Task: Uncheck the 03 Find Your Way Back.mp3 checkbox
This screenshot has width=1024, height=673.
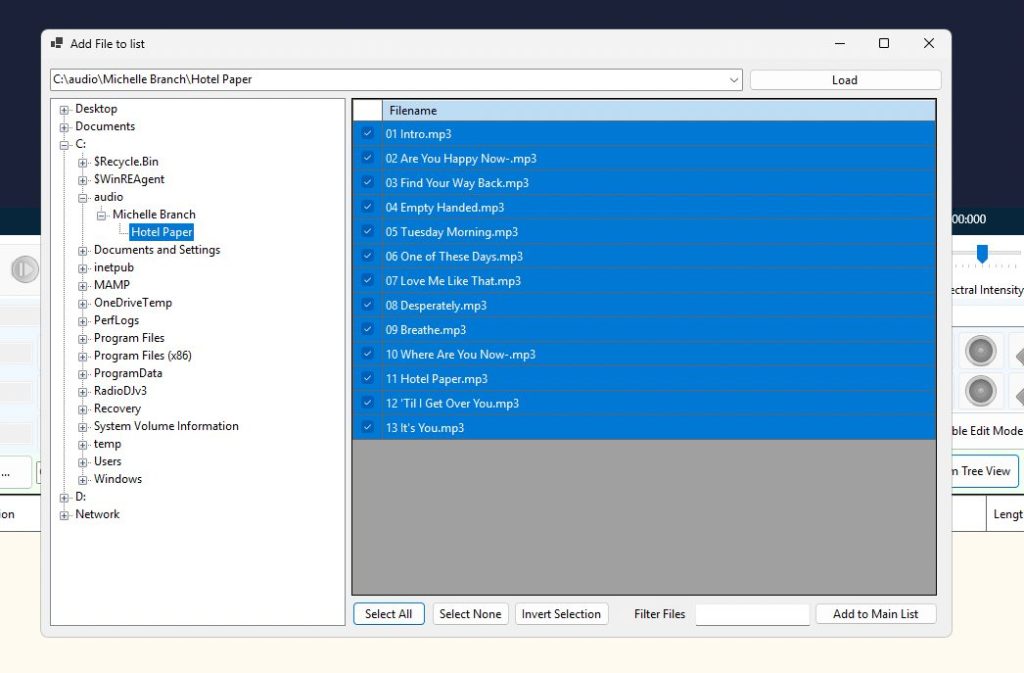Action: click(367, 182)
